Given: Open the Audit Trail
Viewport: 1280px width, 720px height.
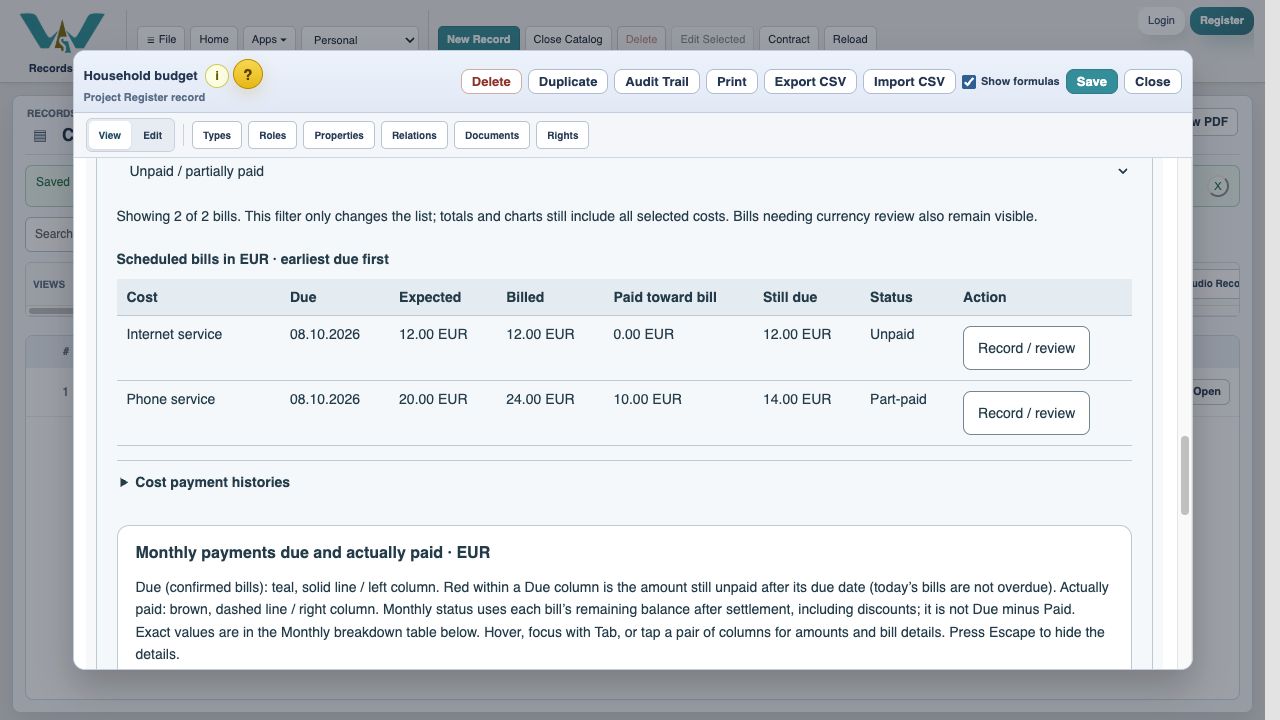Looking at the screenshot, I should point(657,82).
